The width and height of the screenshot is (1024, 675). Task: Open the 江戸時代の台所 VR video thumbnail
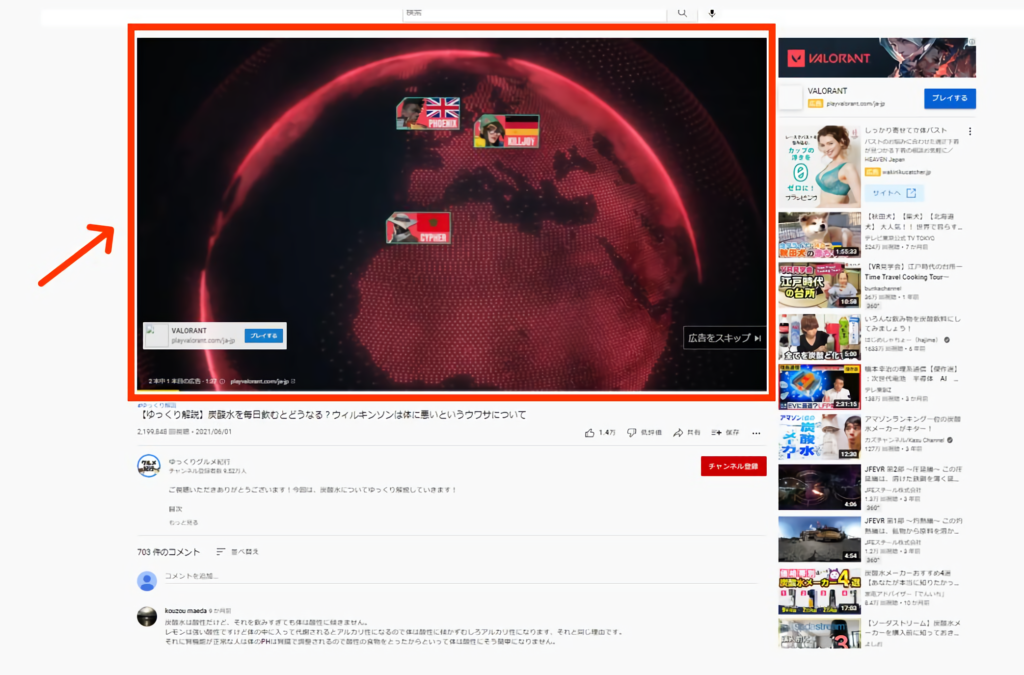pyautogui.click(x=820, y=286)
